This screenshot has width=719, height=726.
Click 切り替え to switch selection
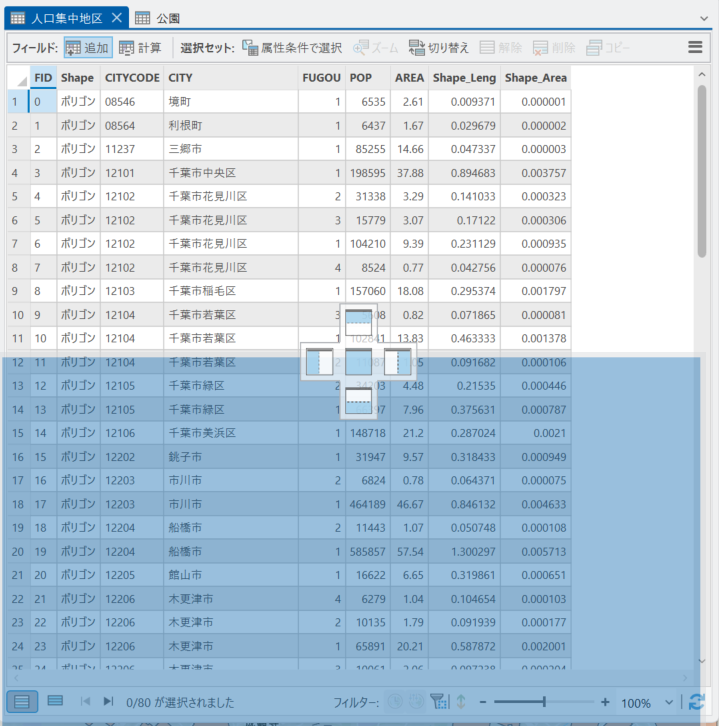click(439, 47)
